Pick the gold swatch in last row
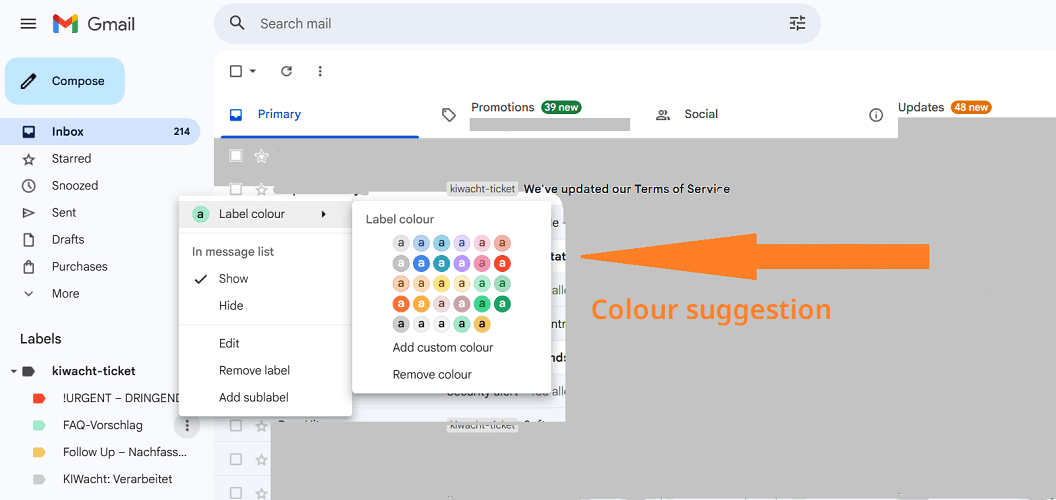The height and width of the screenshot is (500, 1056). coord(482,324)
